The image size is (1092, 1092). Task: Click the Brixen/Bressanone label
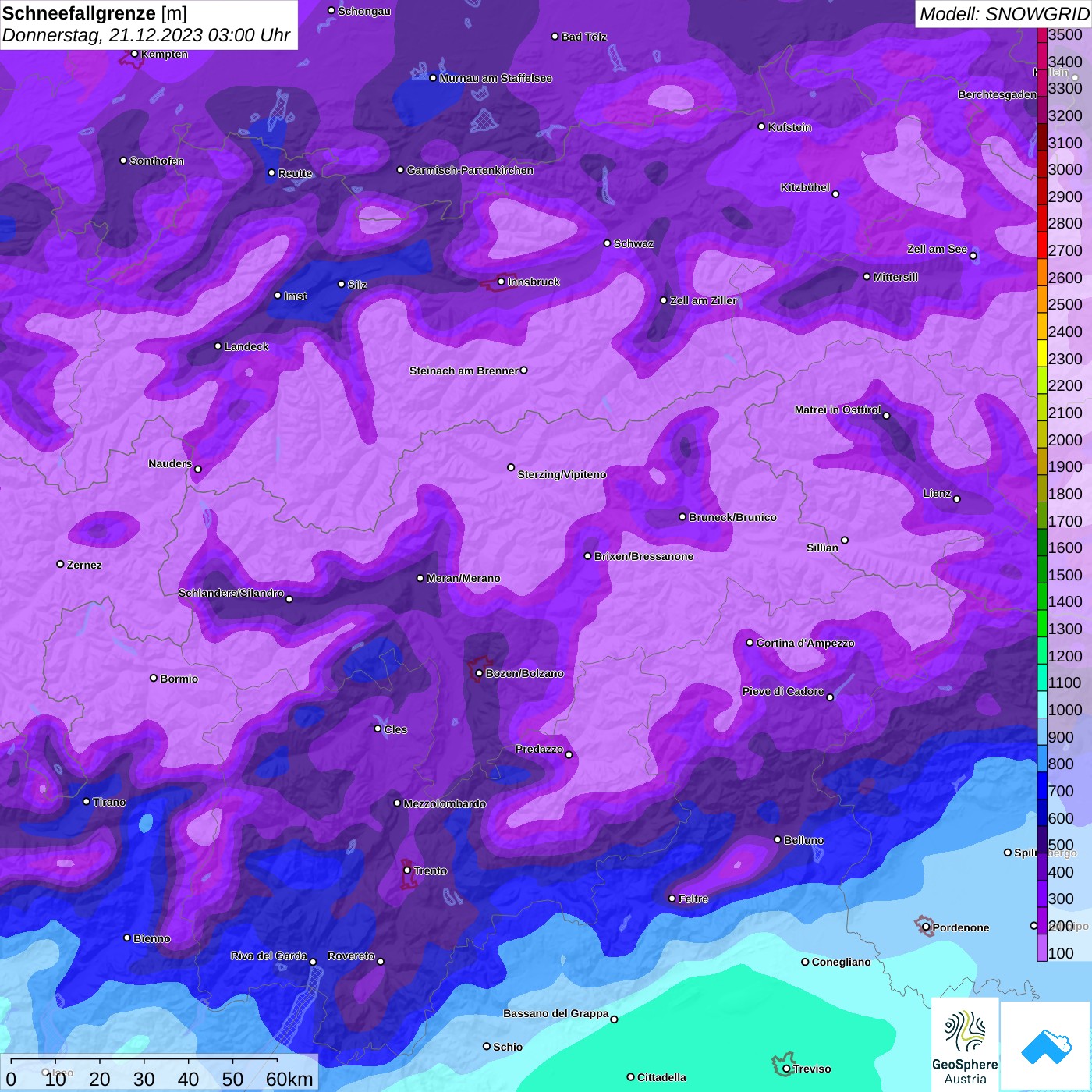643,556
